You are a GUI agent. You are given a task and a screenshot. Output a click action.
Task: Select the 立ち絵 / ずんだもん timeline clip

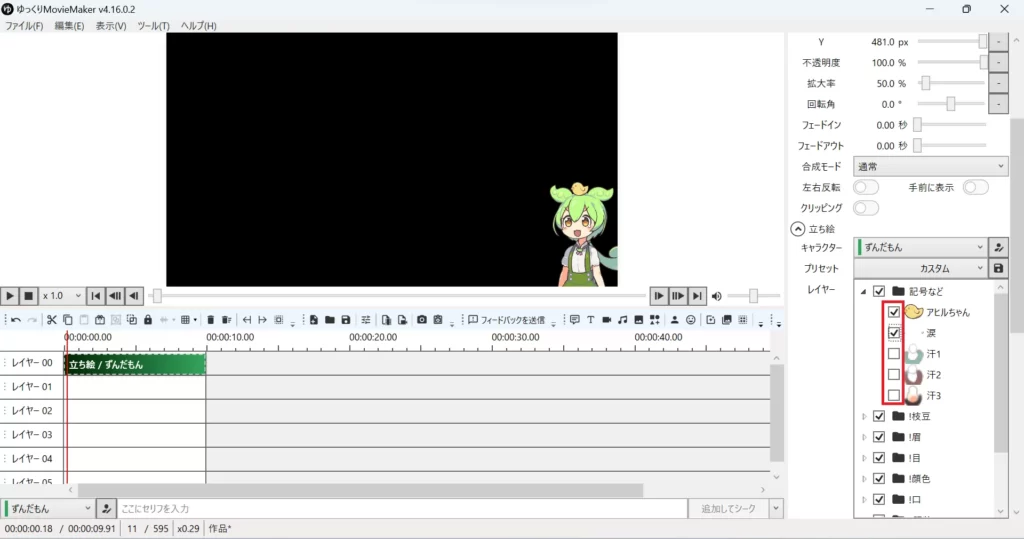click(135, 365)
